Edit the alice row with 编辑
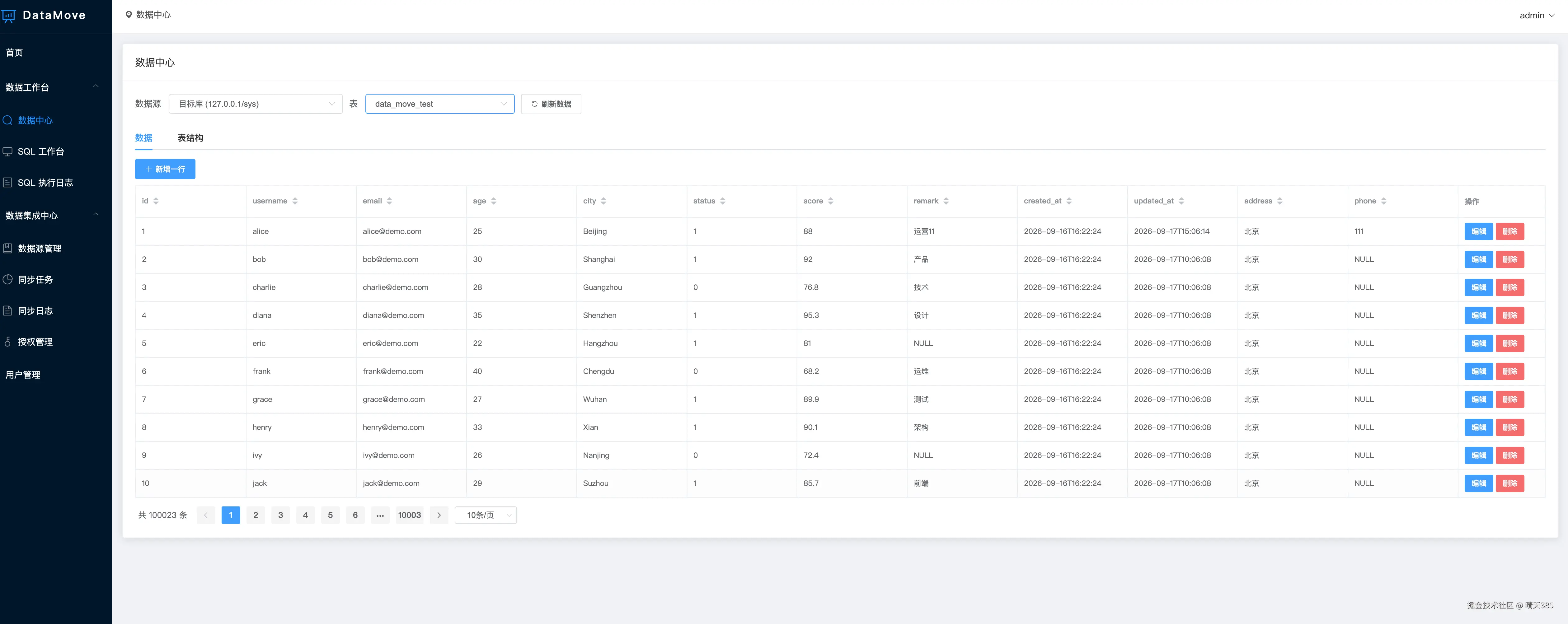This screenshot has width=1568, height=624. (1478, 231)
